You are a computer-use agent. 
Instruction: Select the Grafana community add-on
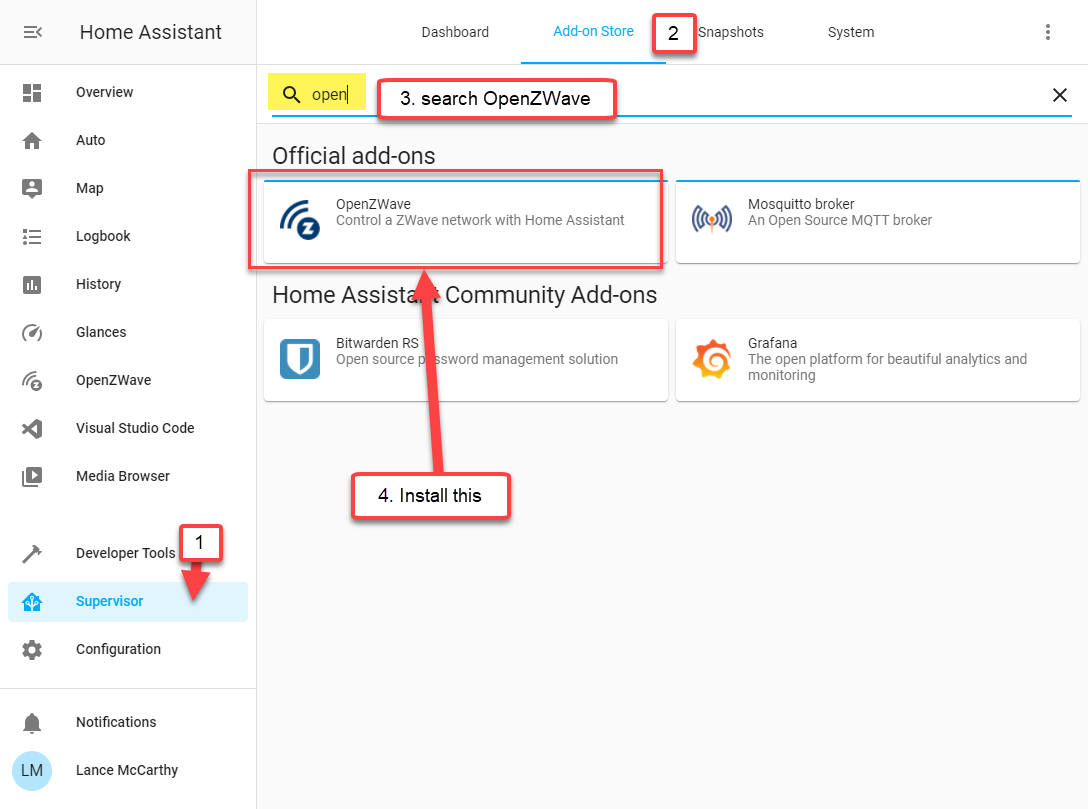click(877, 360)
